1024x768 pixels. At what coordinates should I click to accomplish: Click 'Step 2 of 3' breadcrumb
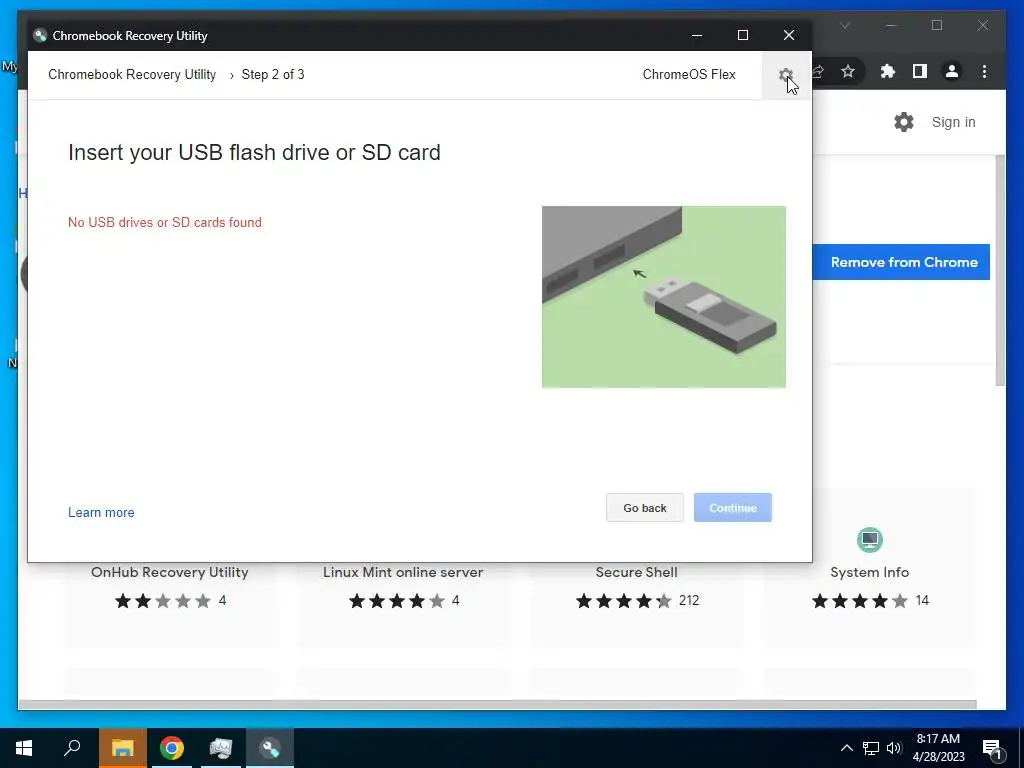(273, 74)
